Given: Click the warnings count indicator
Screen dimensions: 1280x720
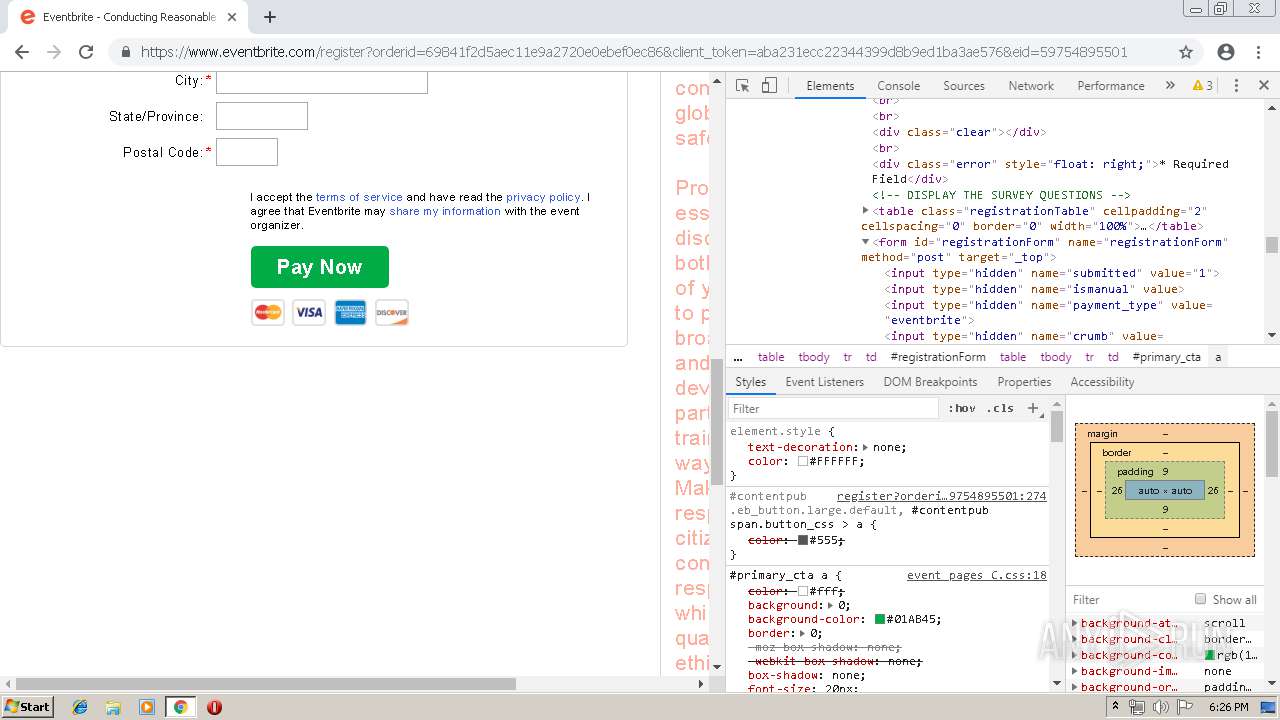Looking at the screenshot, I should [1203, 86].
